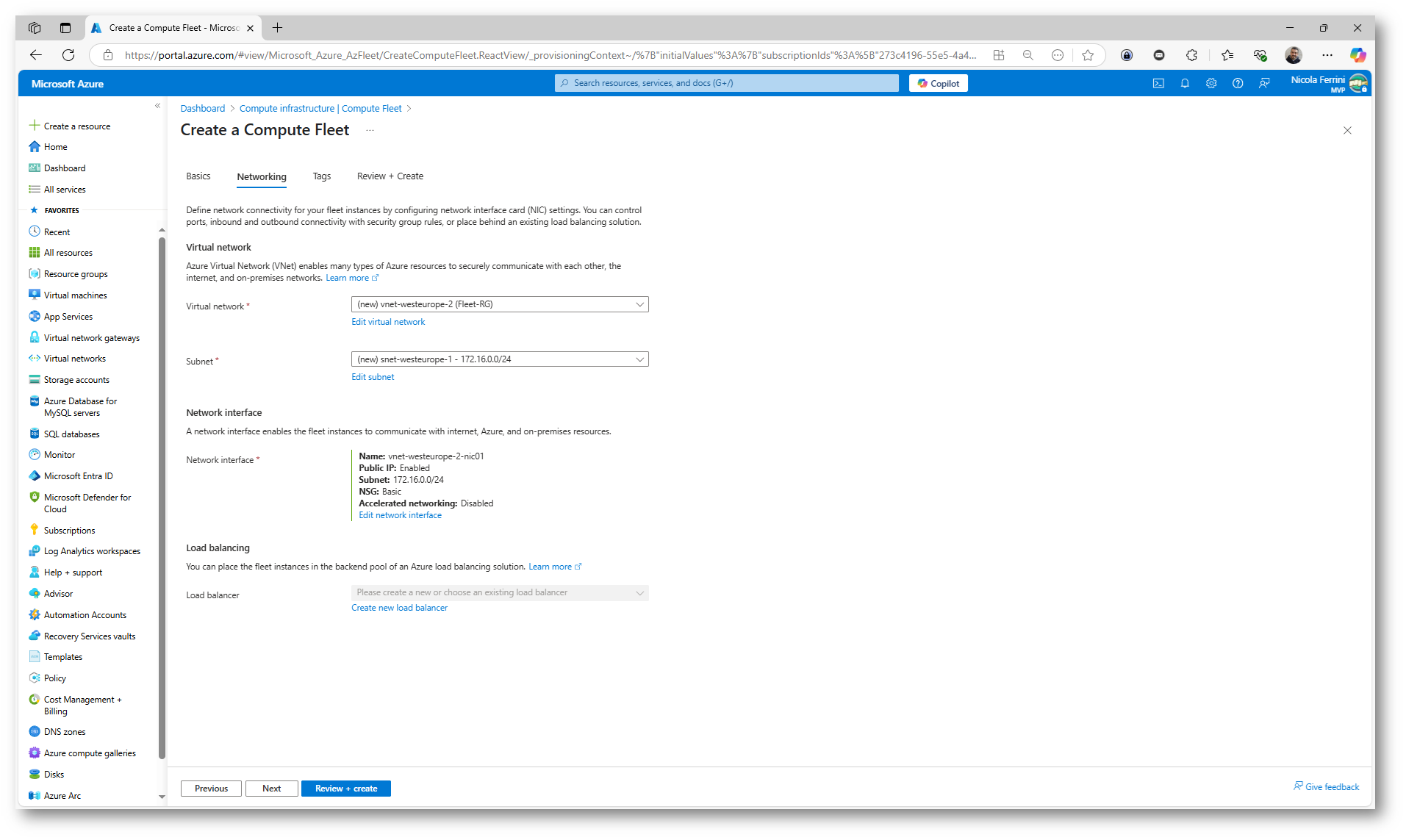Click the All resources grid icon

point(35,252)
